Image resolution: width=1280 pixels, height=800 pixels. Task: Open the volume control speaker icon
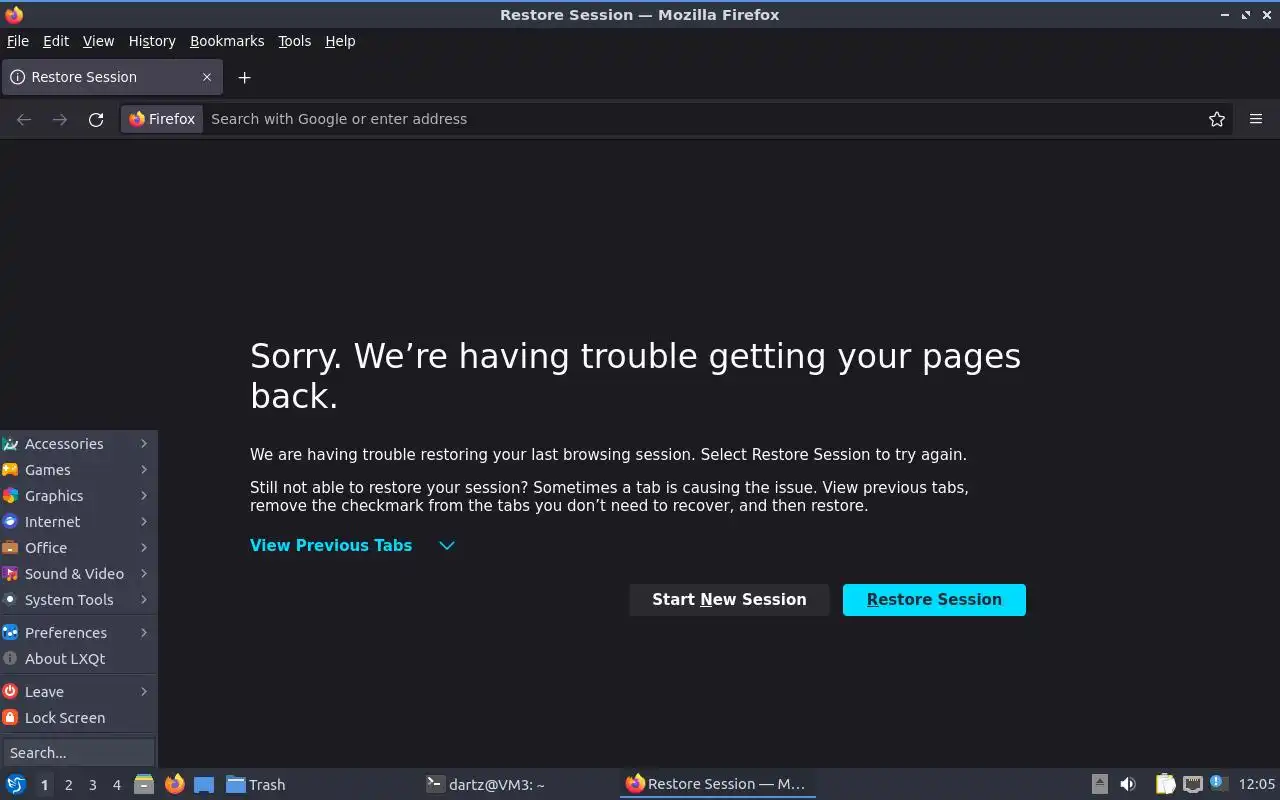click(x=1128, y=784)
